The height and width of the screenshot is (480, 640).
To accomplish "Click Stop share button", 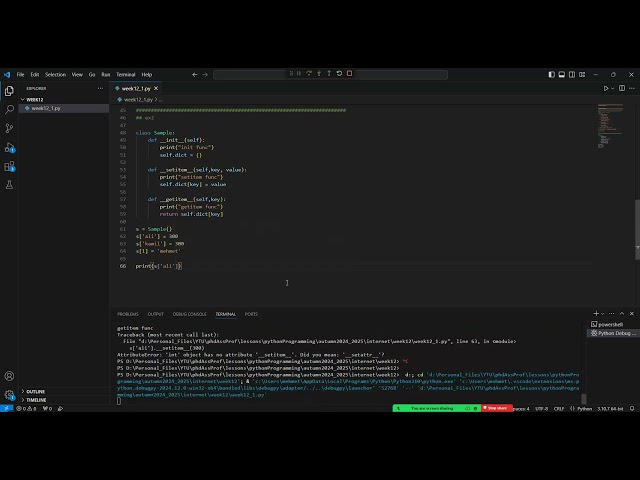I will (497, 408).
